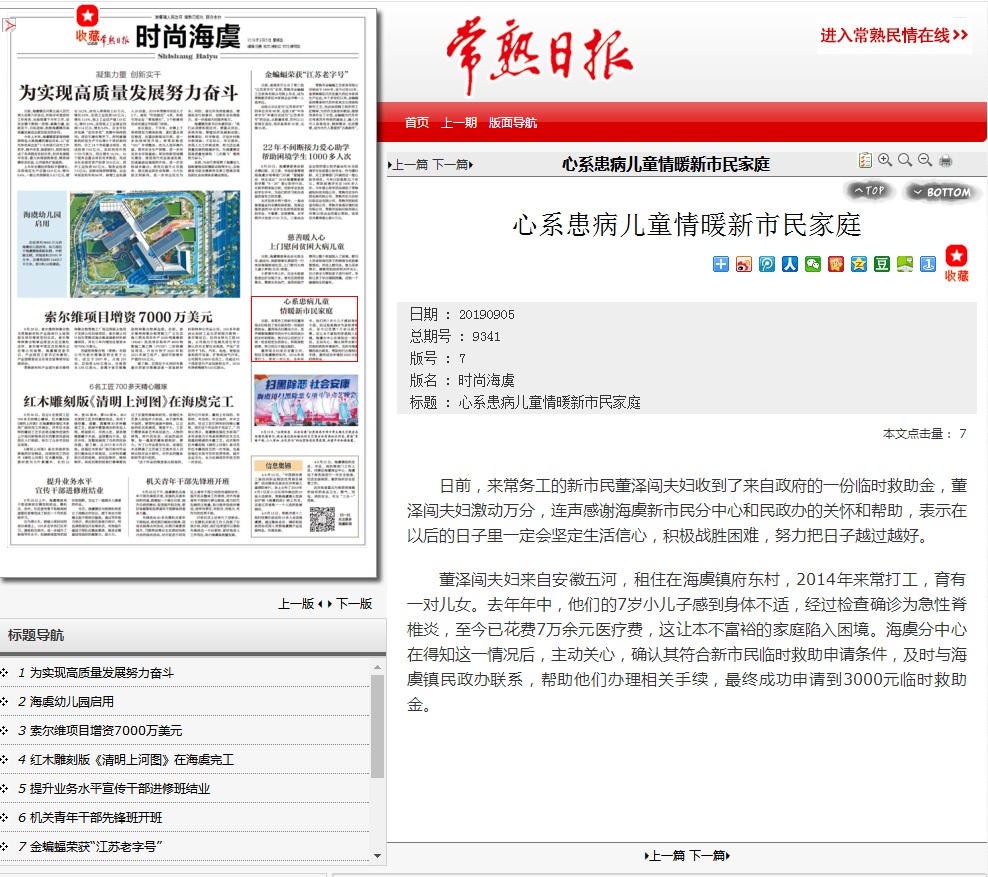The height and width of the screenshot is (877, 988).
Task: Open headline 3 索尔维项目增资7000万美元
Action: tap(106, 731)
